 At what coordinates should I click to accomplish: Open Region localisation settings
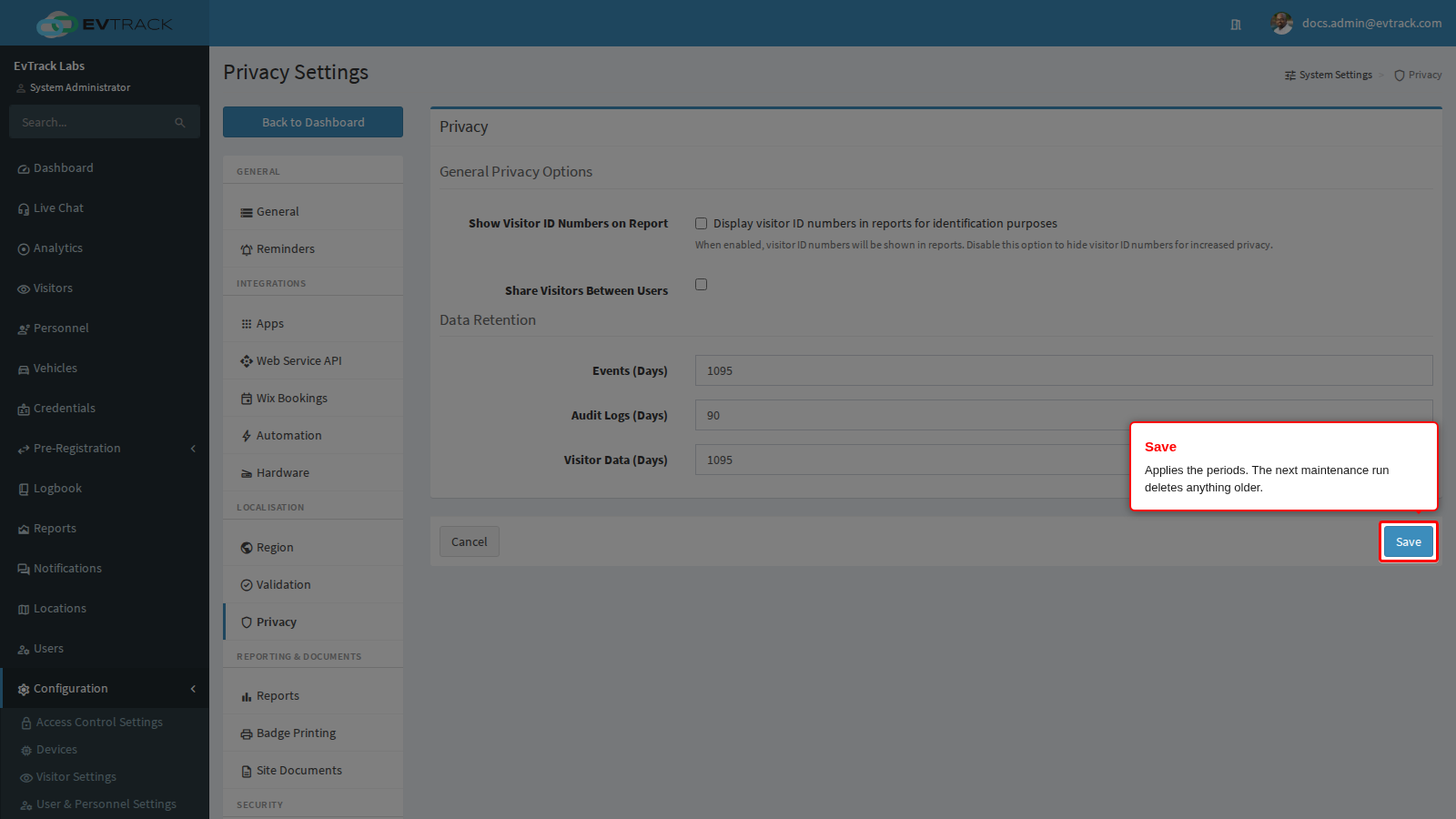point(313,548)
